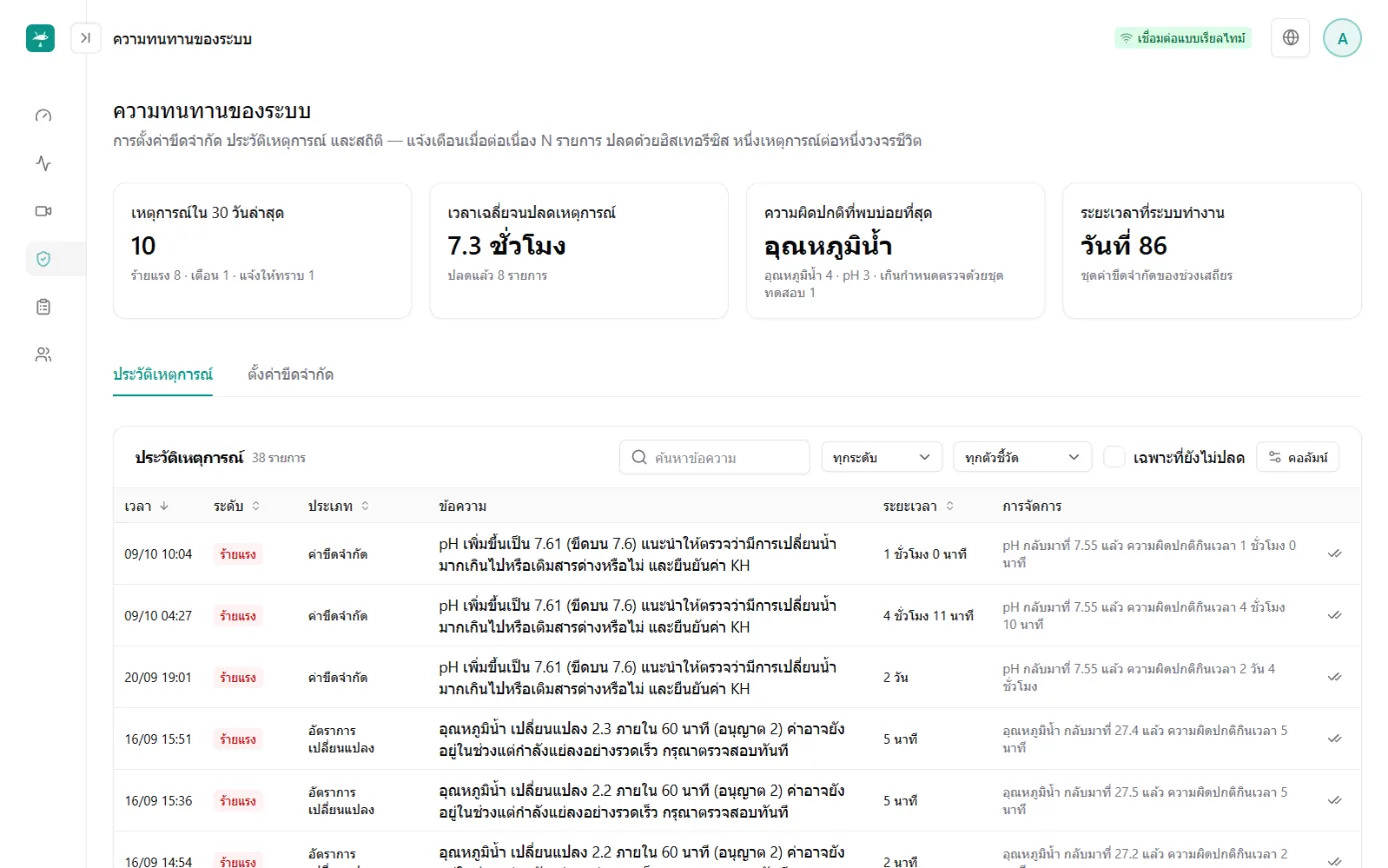Focus the ค้นหาข้อความ search field
Screen dimensions: 1388x868
click(x=715, y=457)
